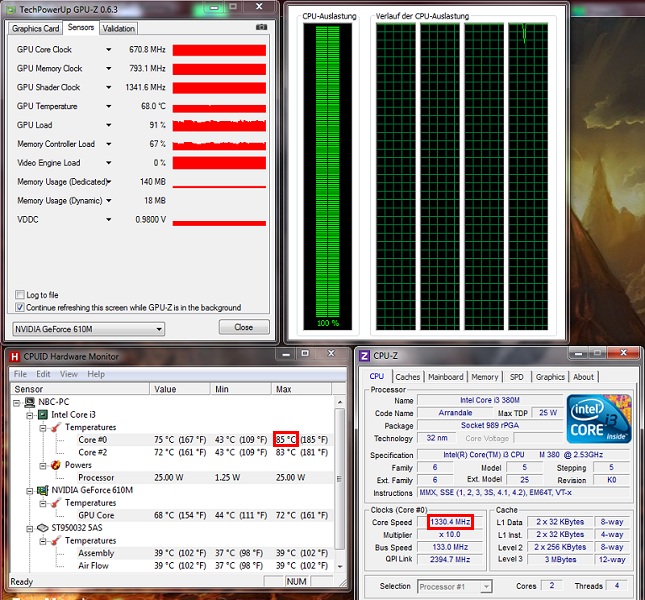Open the Validation tab in GPU-Z
This screenshot has height=600, width=645.
coord(118,28)
